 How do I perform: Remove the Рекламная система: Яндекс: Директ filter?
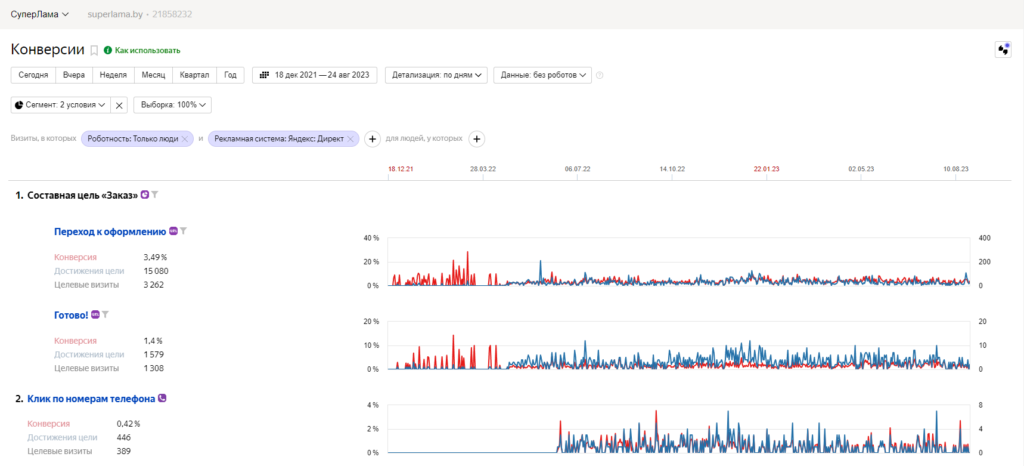pos(351,139)
